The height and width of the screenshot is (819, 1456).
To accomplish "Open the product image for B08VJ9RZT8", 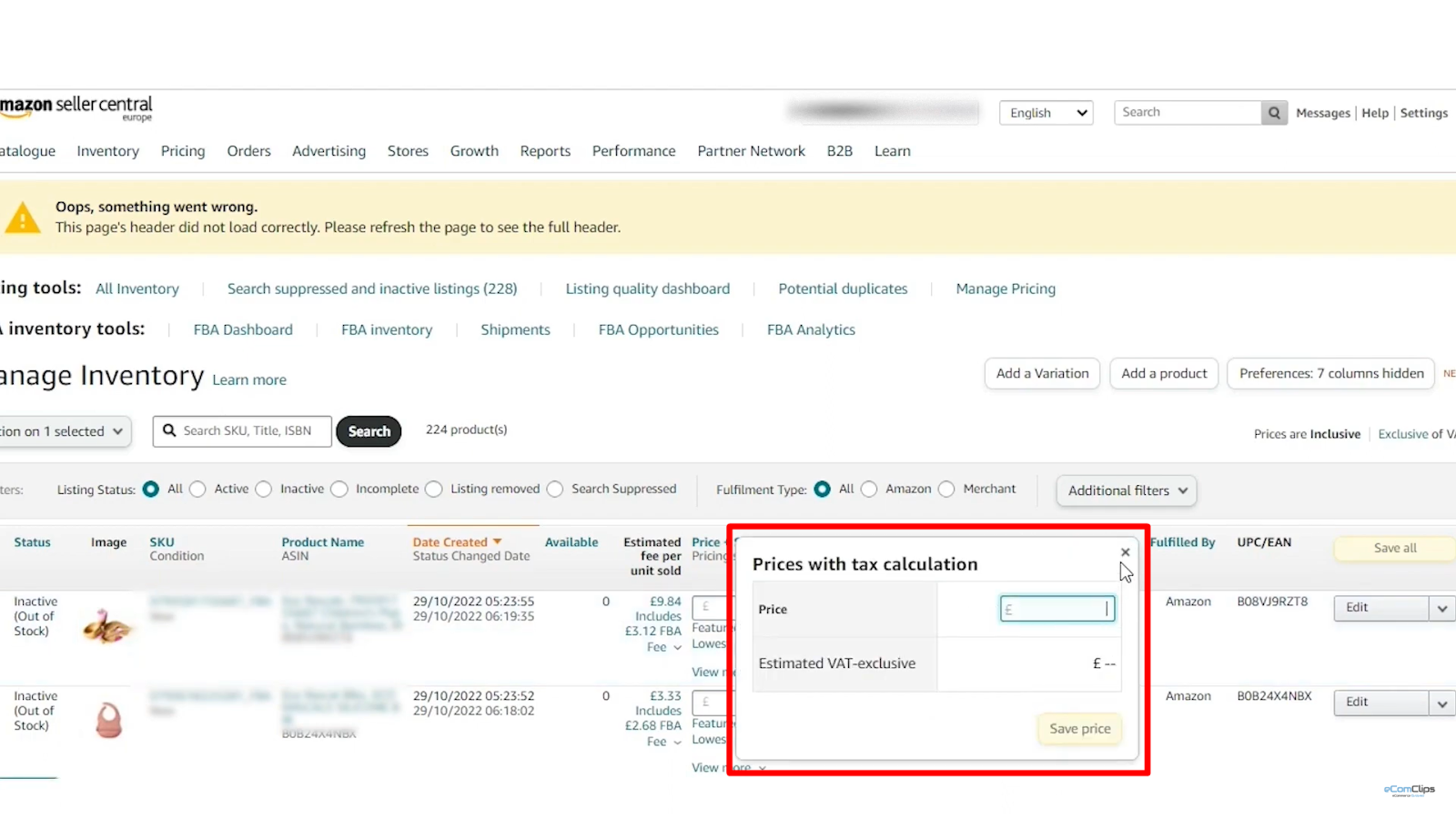I will [x=106, y=627].
